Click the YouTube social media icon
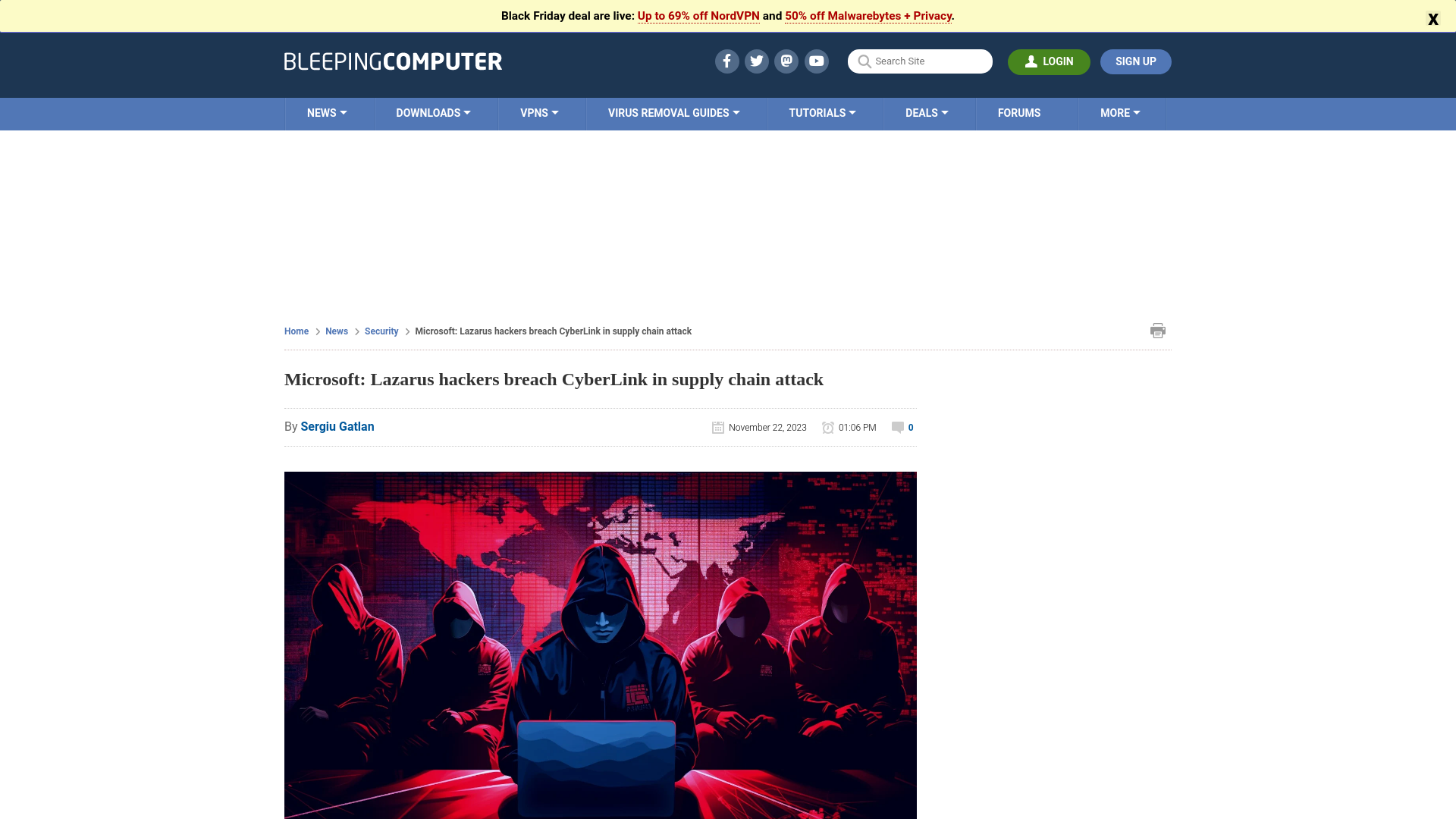 [816, 61]
